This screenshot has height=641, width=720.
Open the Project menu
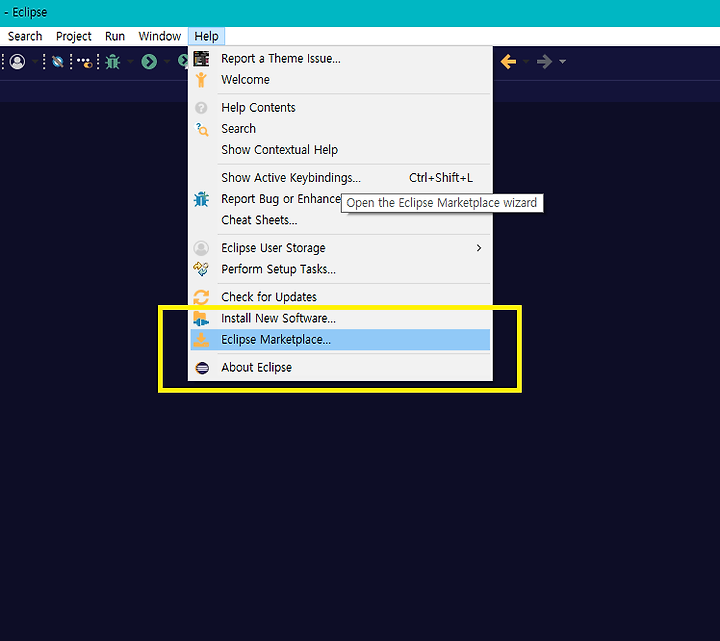click(73, 36)
